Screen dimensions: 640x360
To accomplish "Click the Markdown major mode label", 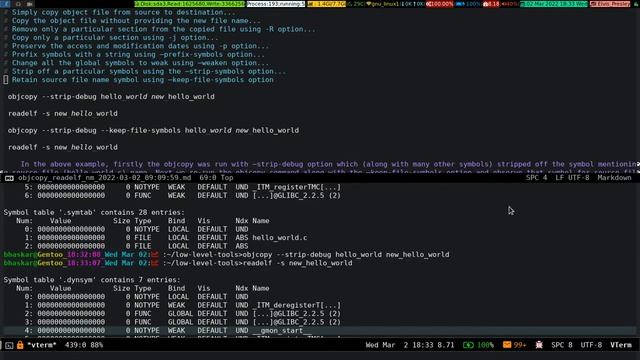I will coord(614,178).
